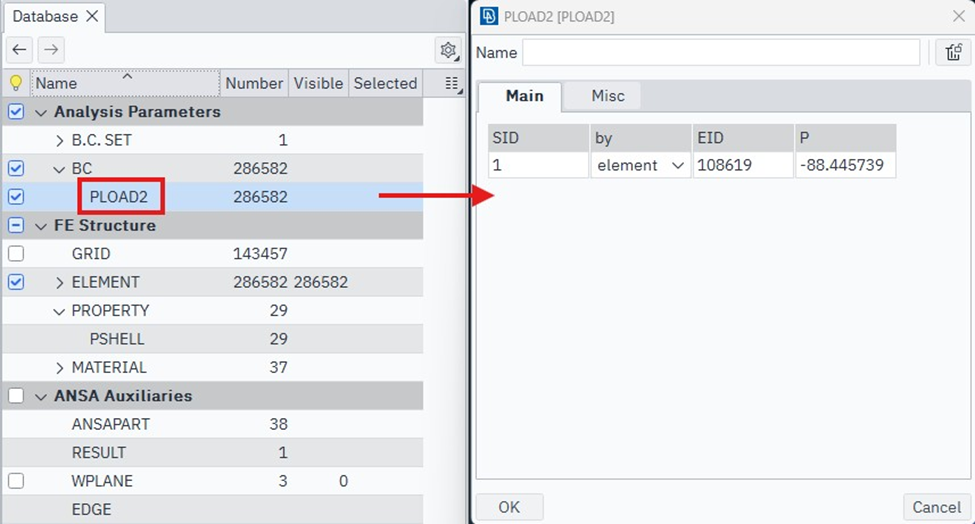Select the PSHELL tree item

click(x=117, y=339)
